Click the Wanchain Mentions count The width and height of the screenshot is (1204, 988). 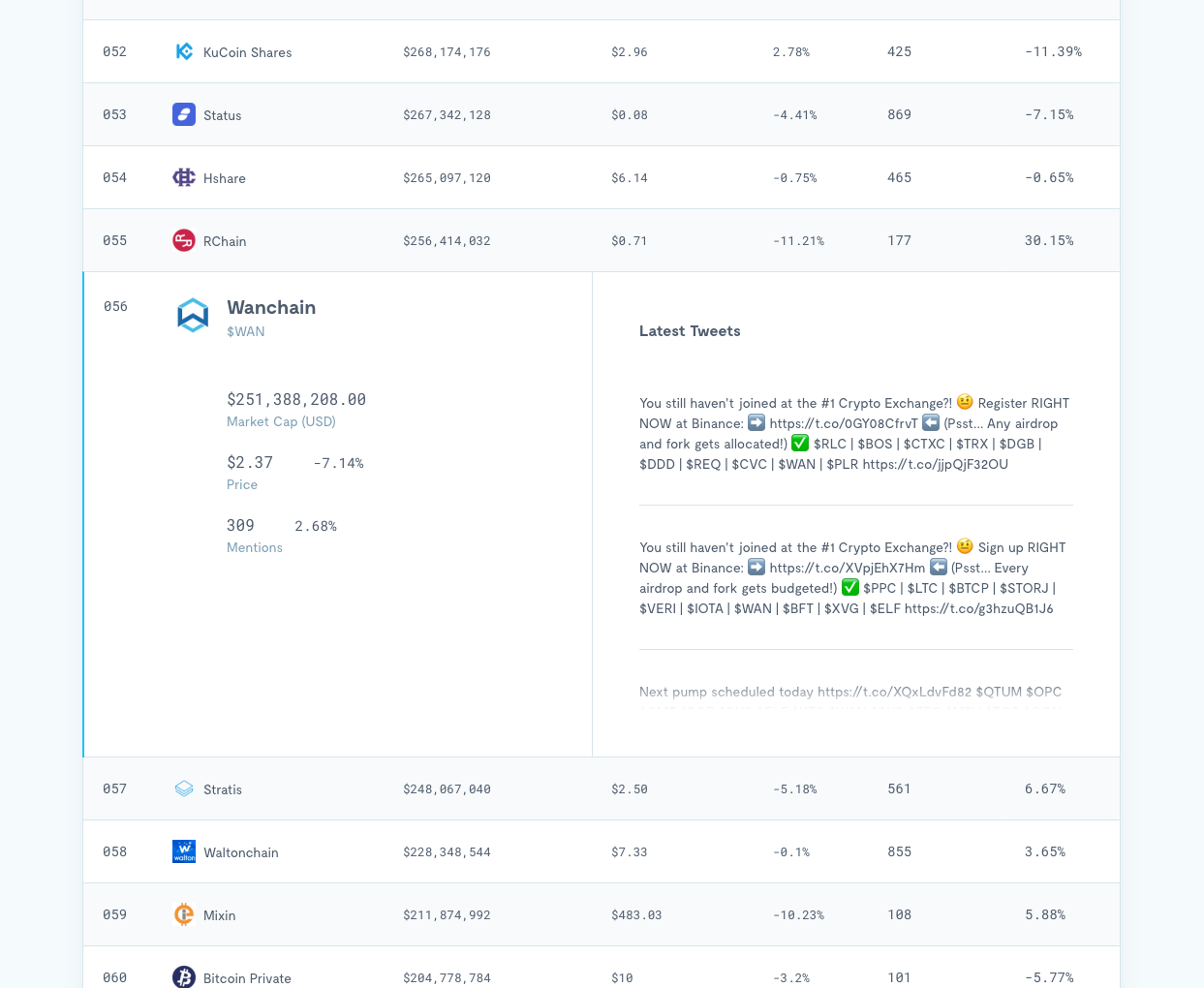pyautogui.click(x=240, y=525)
